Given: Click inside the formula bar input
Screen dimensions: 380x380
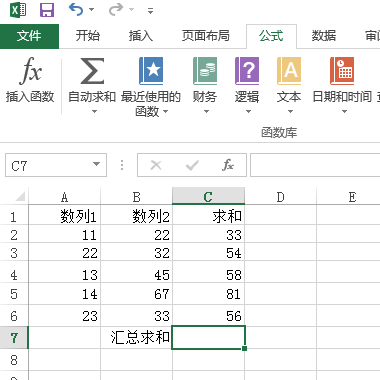Looking at the screenshot, I should coord(315,165).
